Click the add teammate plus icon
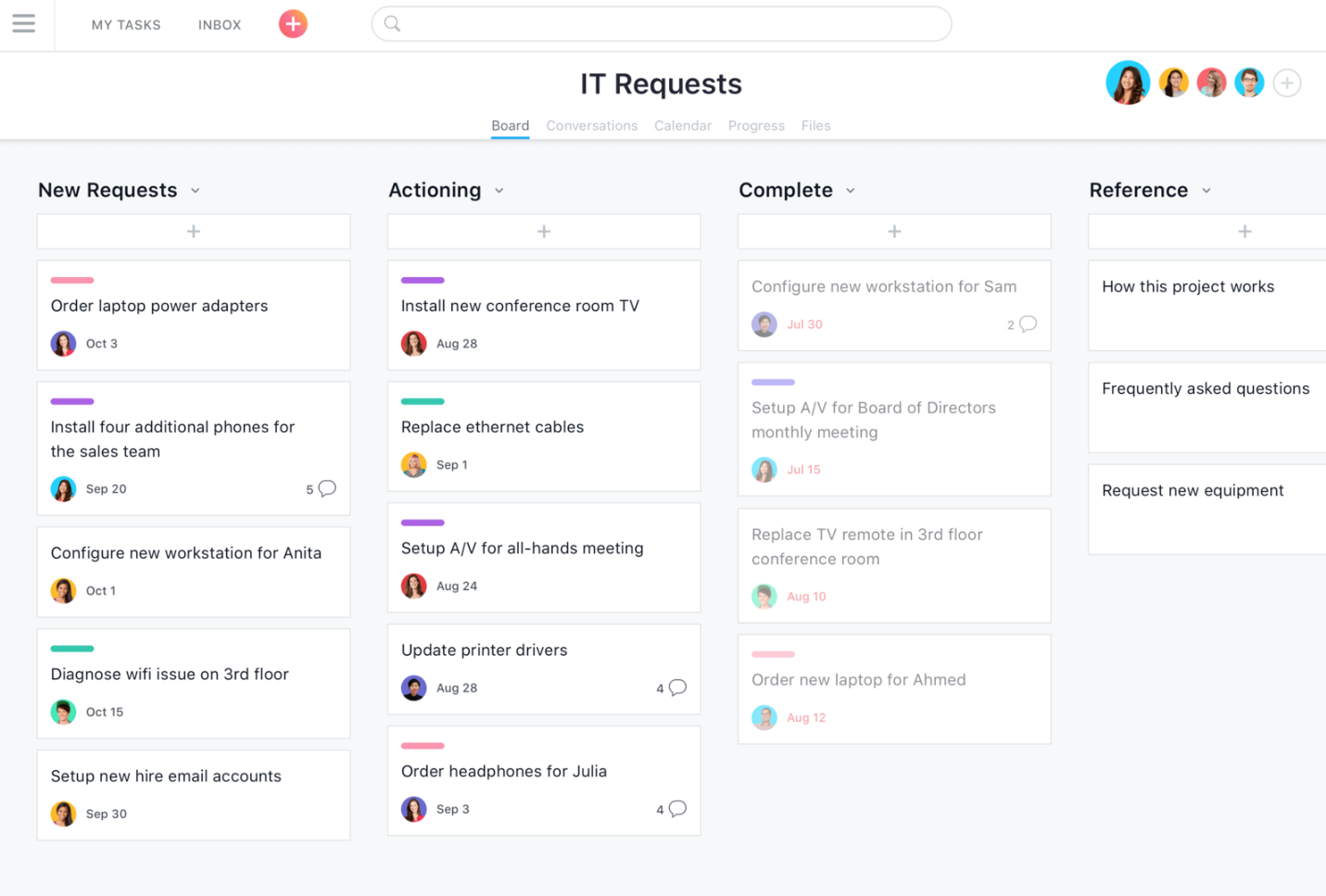 (1287, 82)
